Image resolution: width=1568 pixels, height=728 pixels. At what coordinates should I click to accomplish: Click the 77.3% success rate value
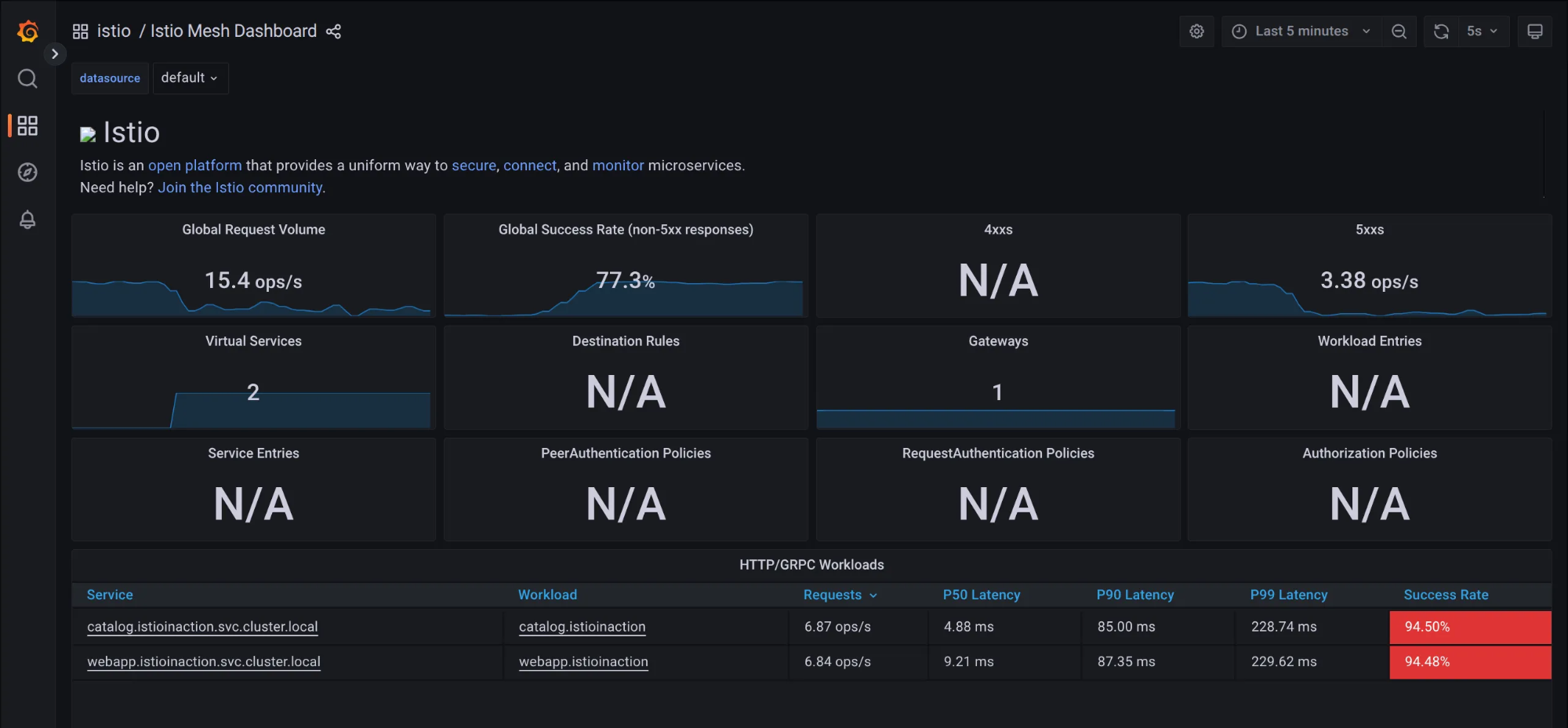(x=625, y=280)
